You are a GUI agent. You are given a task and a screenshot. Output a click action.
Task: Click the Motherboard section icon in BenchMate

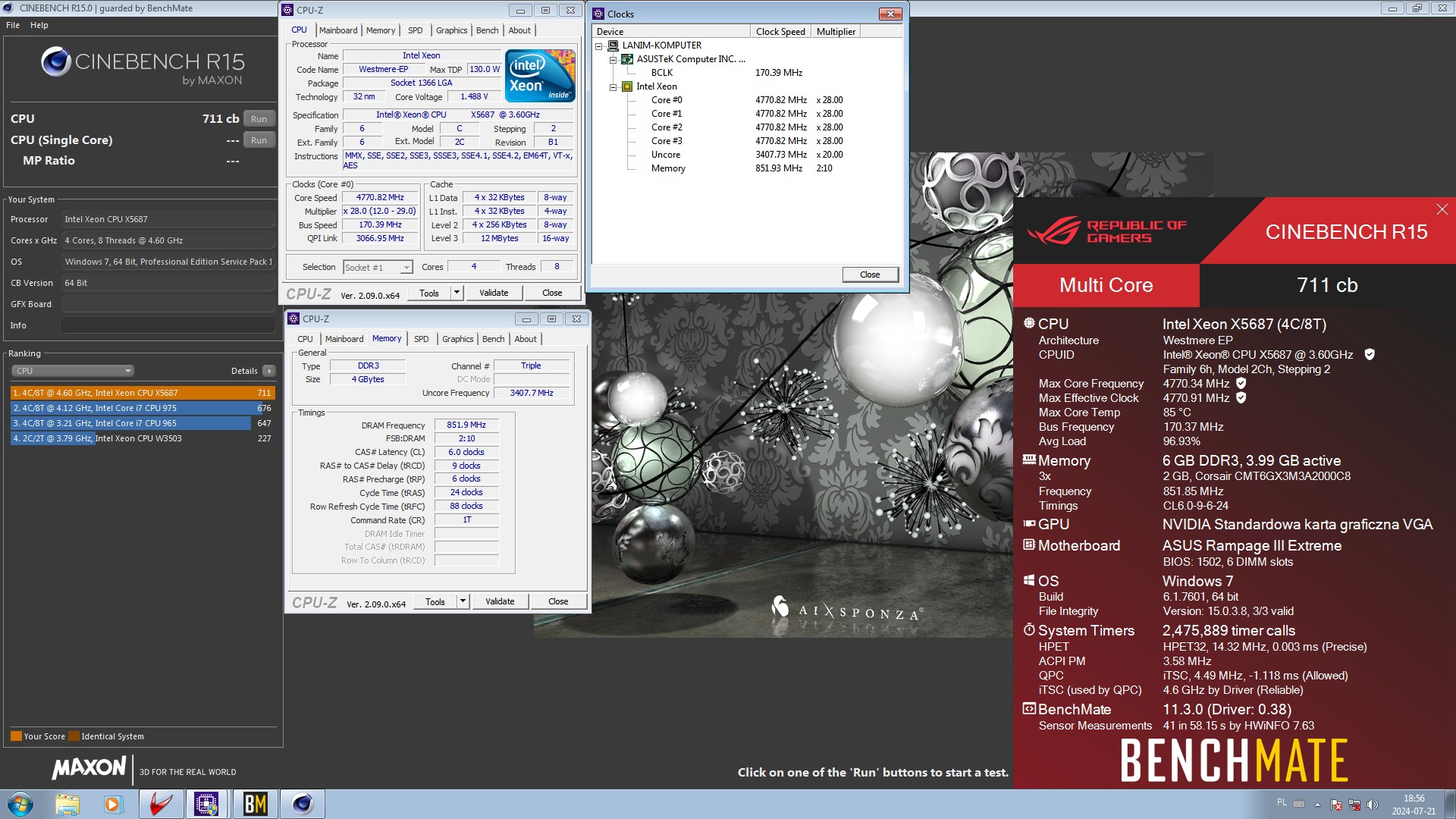tap(1029, 544)
